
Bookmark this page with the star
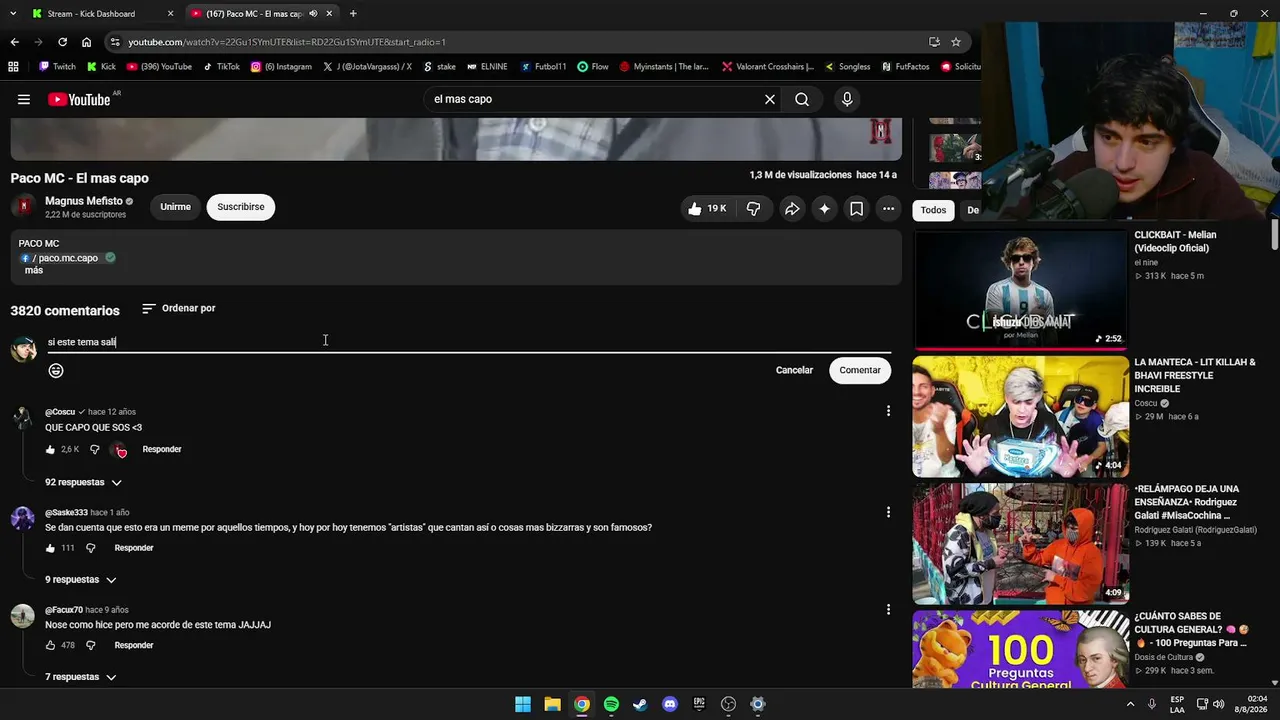(x=956, y=42)
